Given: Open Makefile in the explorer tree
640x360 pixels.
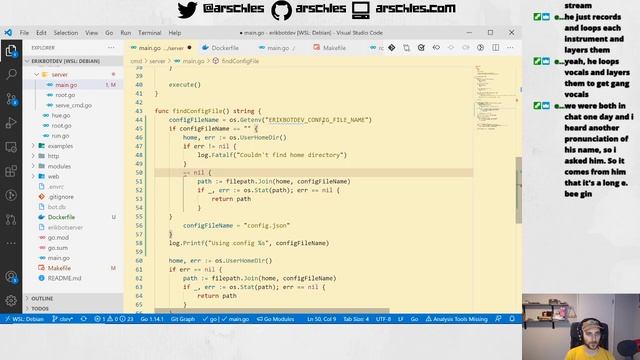Looking at the screenshot, I should 73,268.
